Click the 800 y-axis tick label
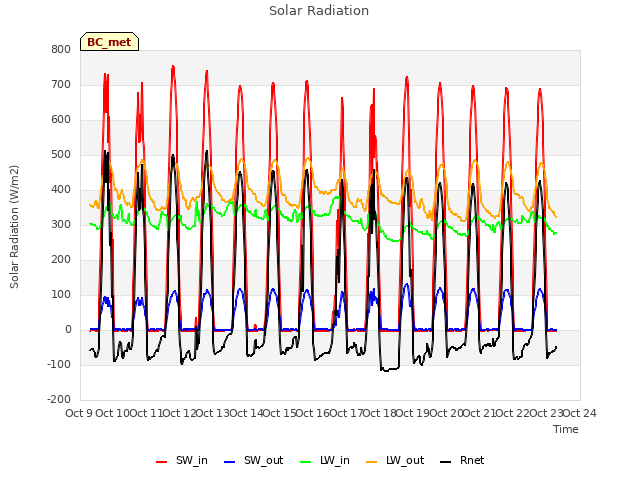Viewport: 640px width, 480px height. pos(61,49)
